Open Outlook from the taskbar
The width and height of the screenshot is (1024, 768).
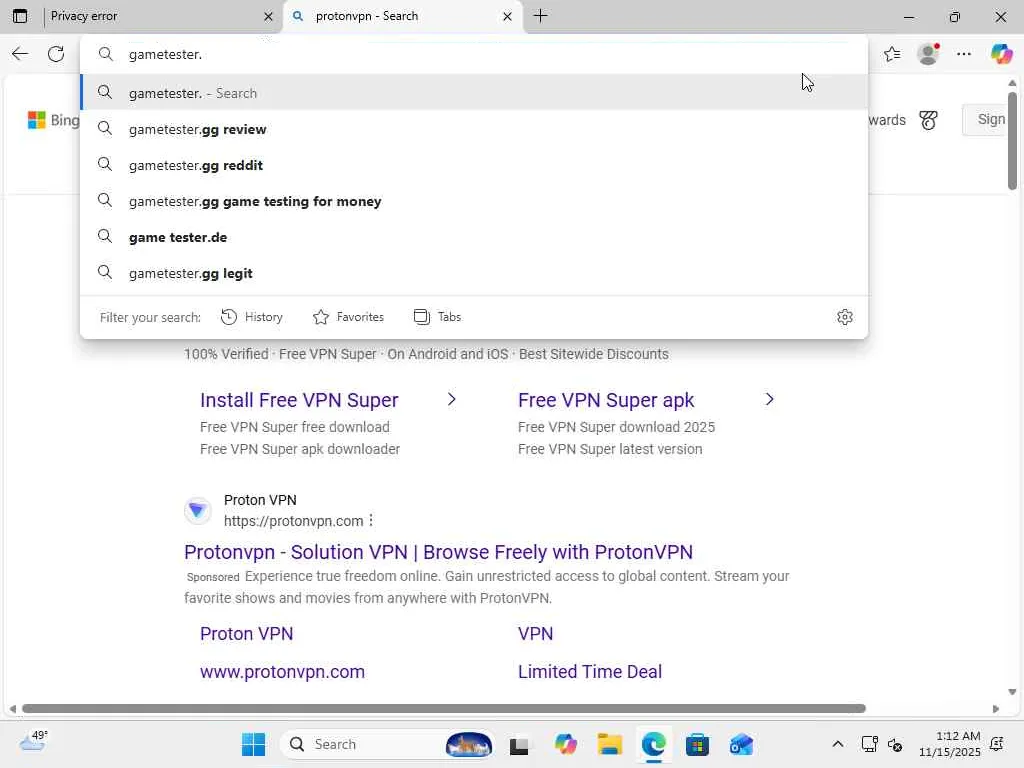coord(741,744)
